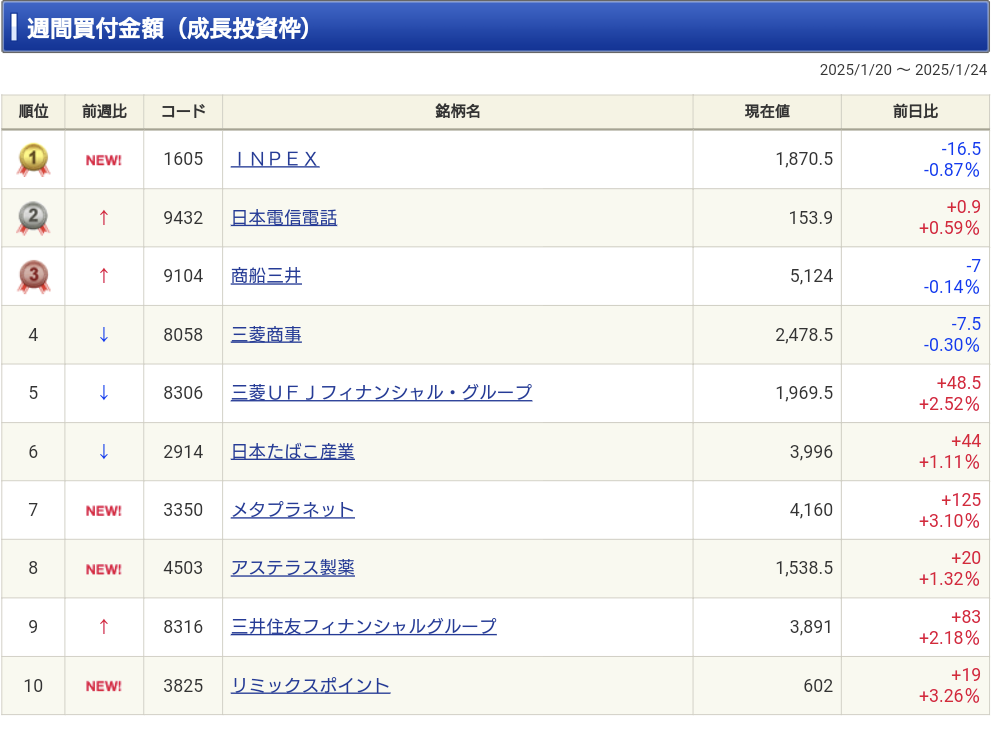Viewport: 996px width, 732px height.
Task: Click the silver rank 2 medal icon
Action: click(x=33, y=218)
